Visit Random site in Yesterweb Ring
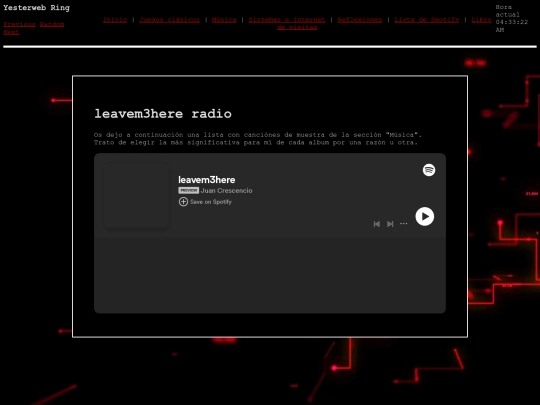540x405 pixels. coord(52,24)
